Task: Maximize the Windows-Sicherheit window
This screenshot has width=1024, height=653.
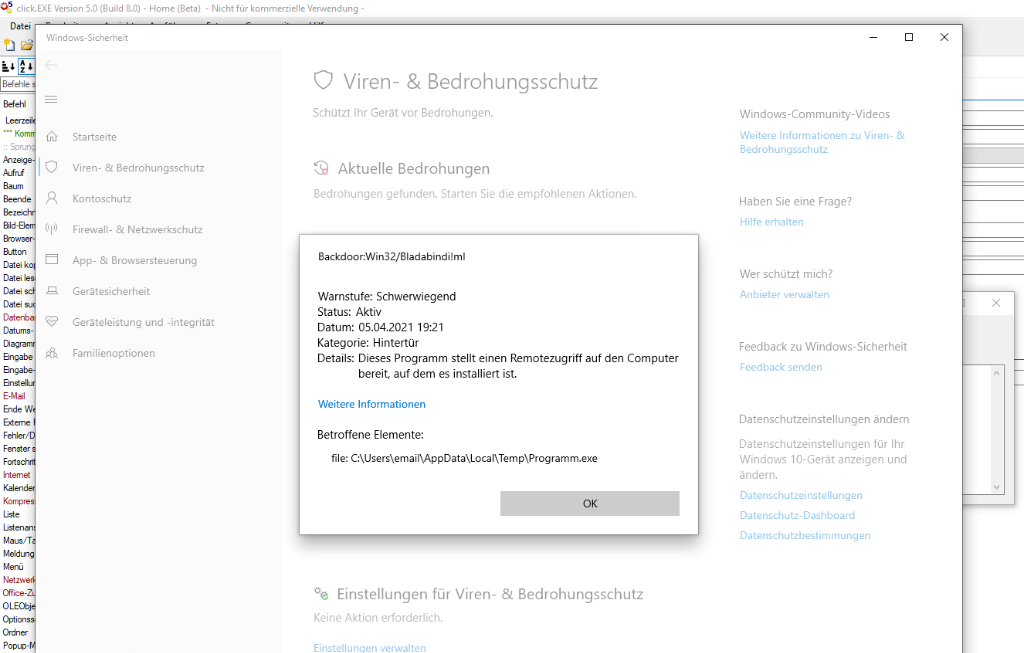Action: [x=908, y=37]
